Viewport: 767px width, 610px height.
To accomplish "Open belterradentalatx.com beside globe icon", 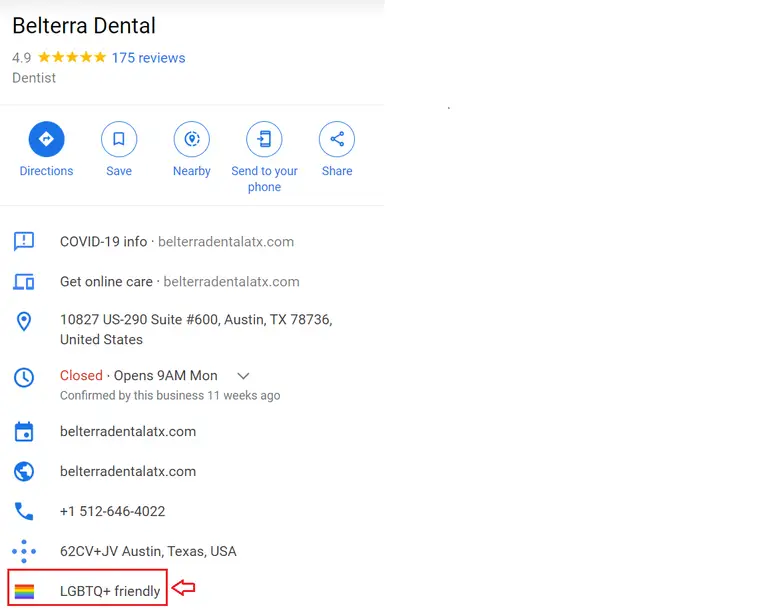I will (x=128, y=472).
